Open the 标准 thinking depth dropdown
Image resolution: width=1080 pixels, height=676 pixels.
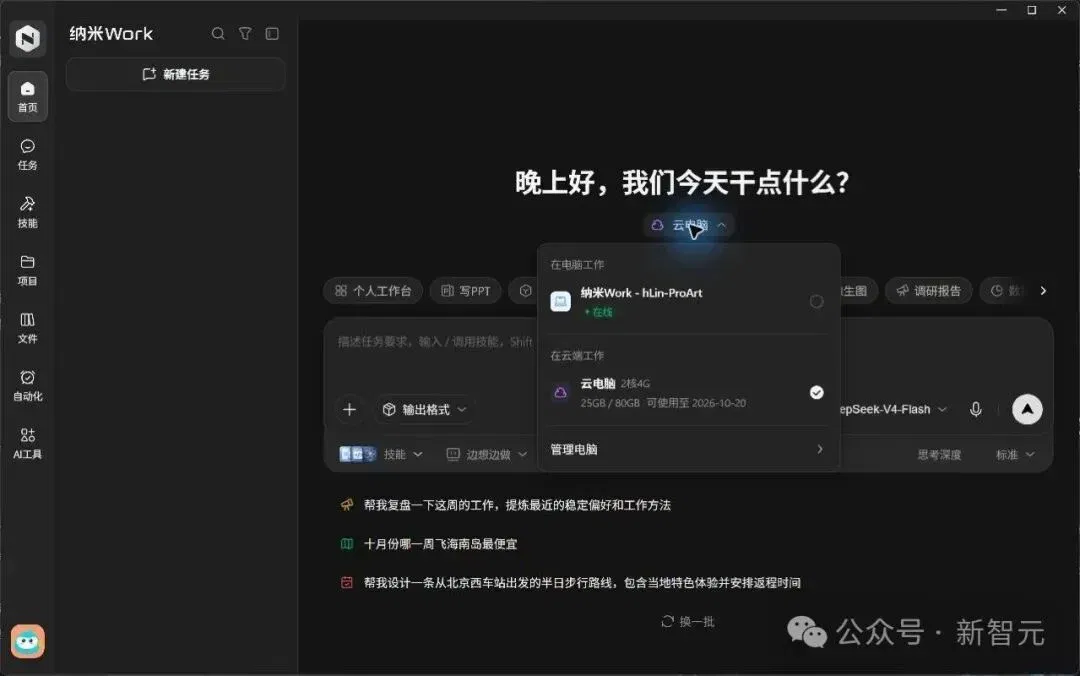1015,454
